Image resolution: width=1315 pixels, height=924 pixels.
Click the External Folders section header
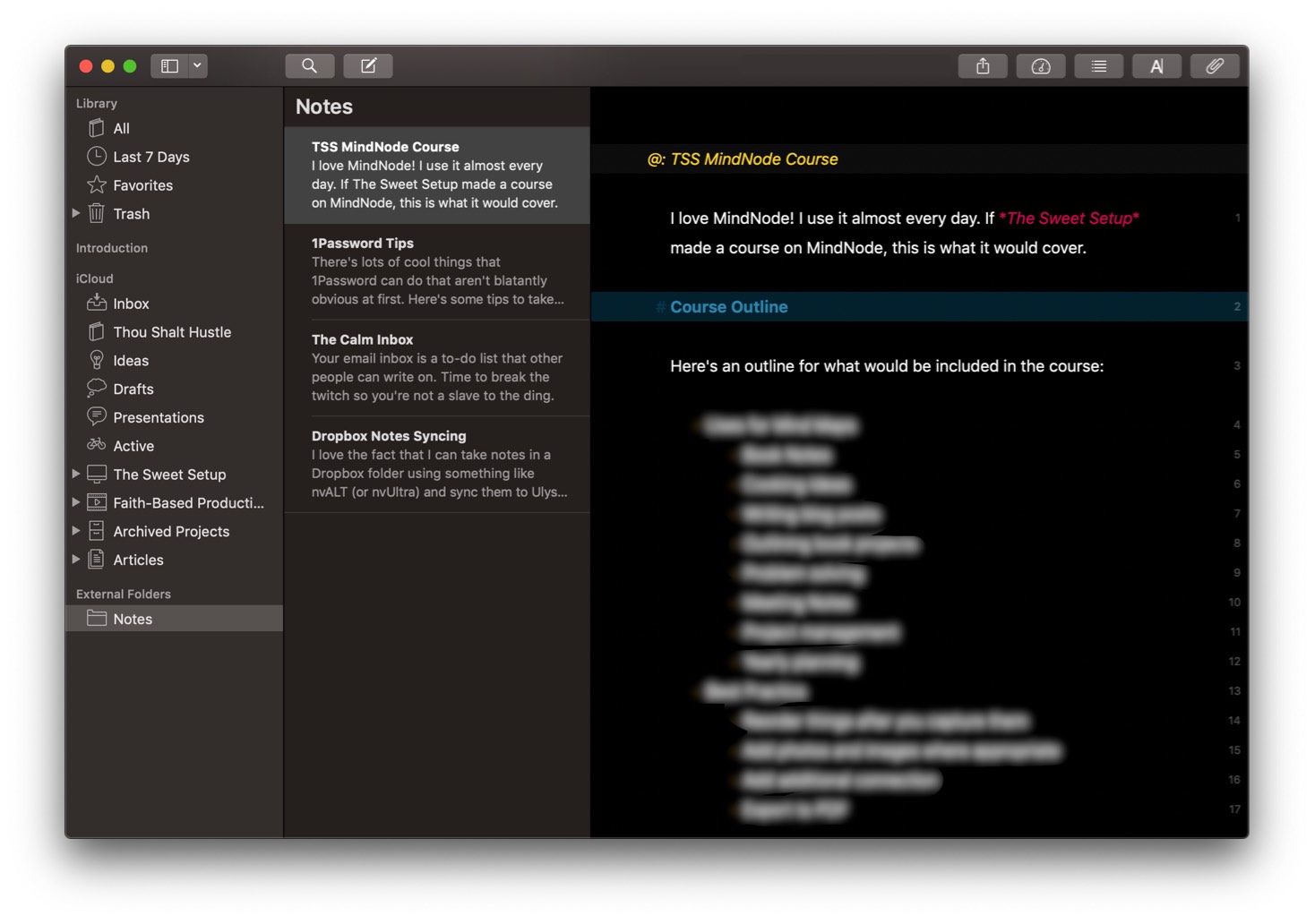(124, 594)
